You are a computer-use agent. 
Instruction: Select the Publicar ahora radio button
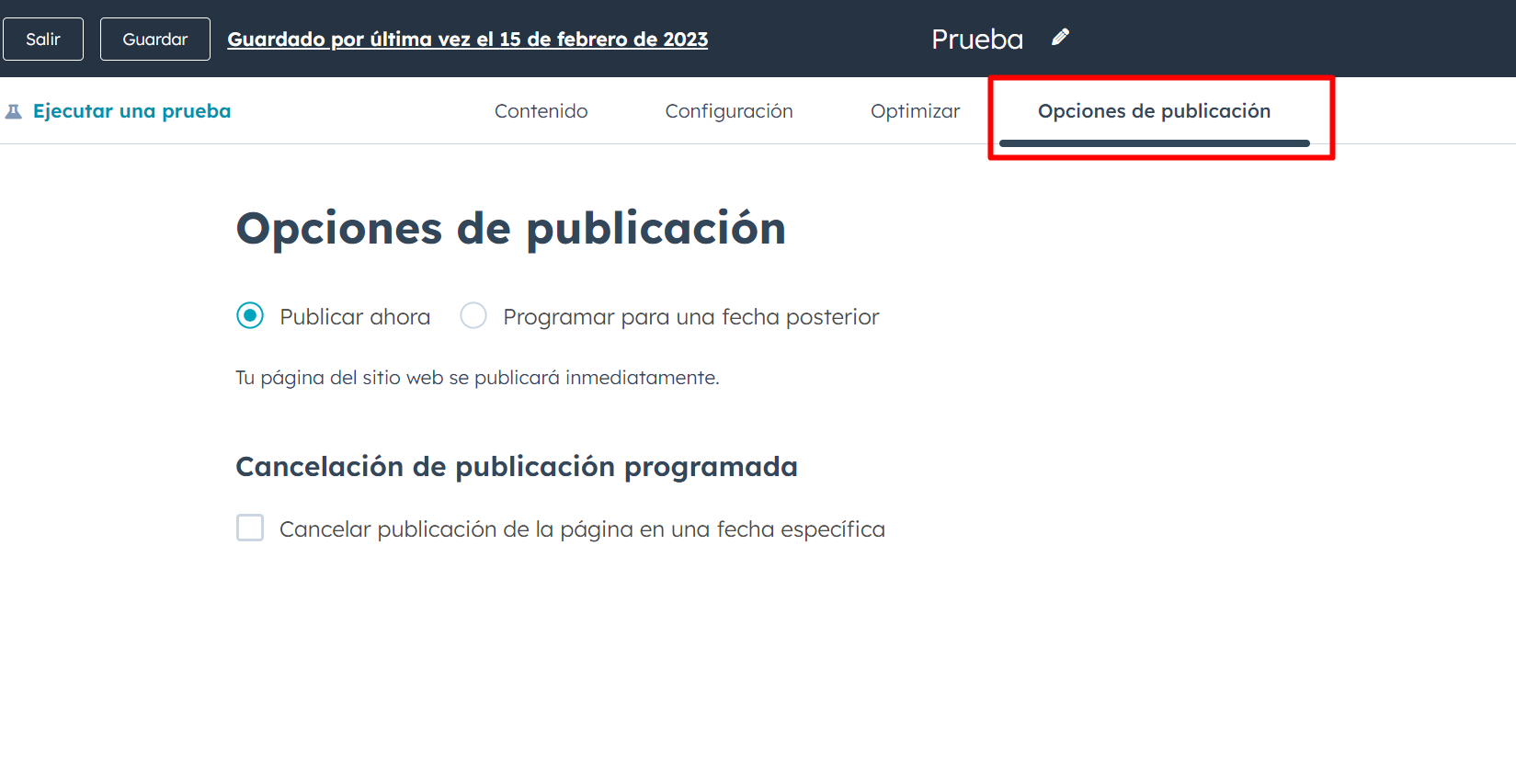[250, 316]
